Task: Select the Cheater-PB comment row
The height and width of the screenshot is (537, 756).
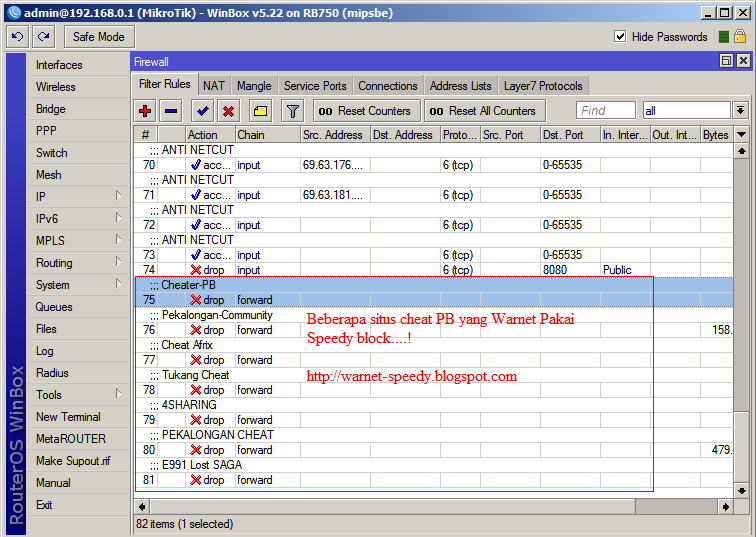Action: 434,285
